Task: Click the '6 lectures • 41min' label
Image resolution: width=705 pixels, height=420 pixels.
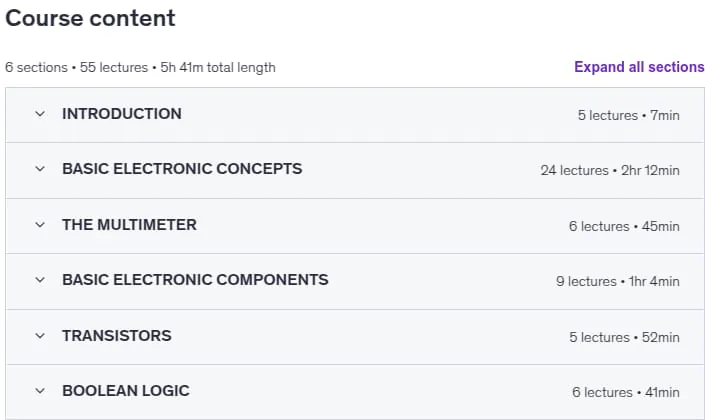Action: [x=626, y=393]
